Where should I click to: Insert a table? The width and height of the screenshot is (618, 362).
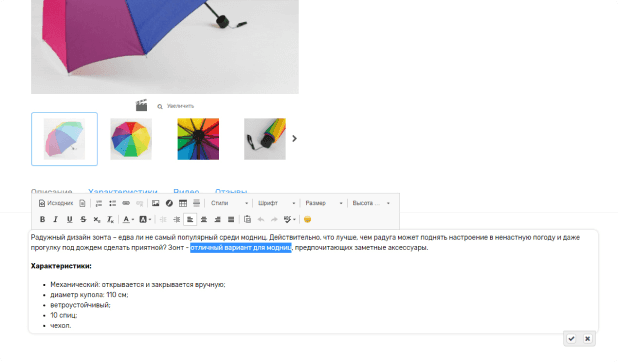click(x=183, y=203)
